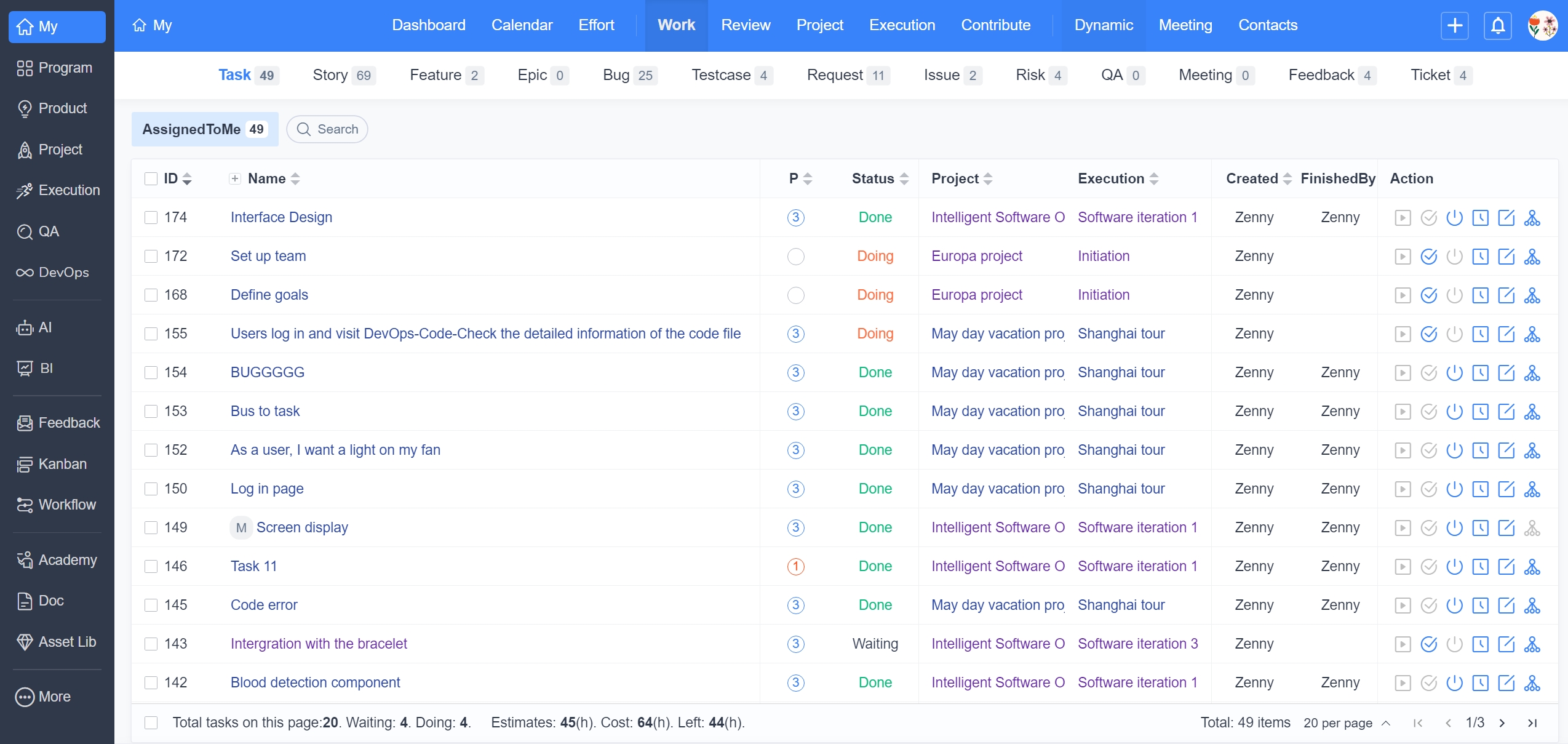1568x744 pixels.
Task: Toggle select-all checkbox in table header
Action: click(x=151, y=179)
